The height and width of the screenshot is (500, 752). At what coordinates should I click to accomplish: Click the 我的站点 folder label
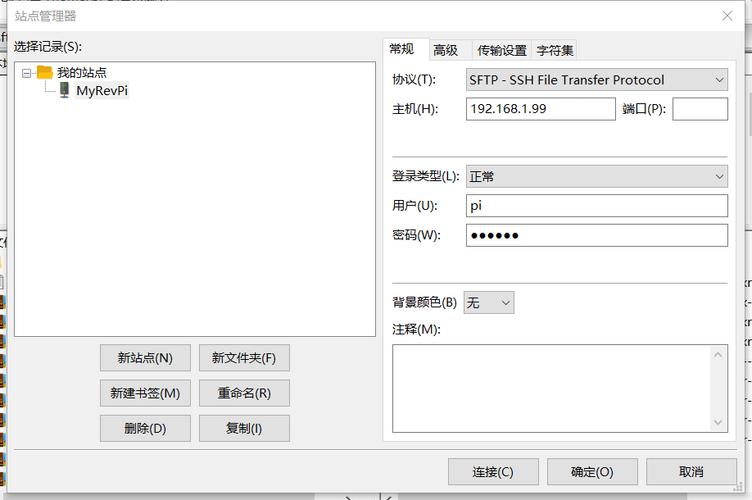coord(82,72)
